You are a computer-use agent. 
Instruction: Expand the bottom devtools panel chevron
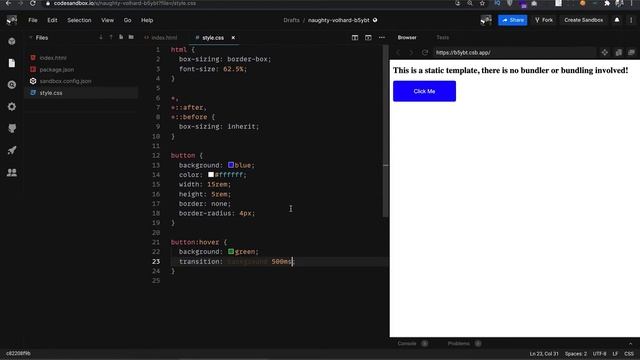[x=631, y=344]
